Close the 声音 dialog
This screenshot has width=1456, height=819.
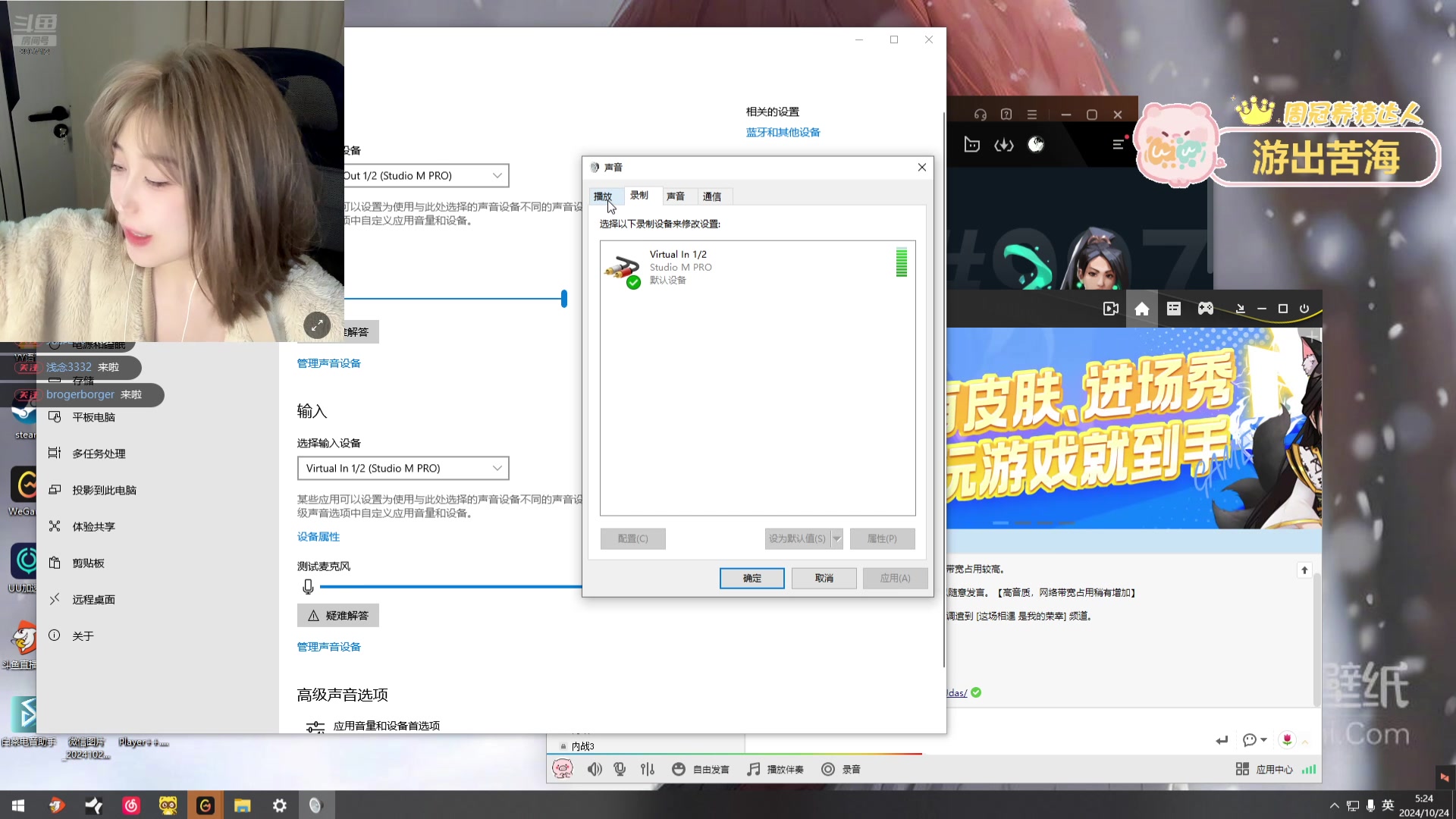(x=922, y=167)
